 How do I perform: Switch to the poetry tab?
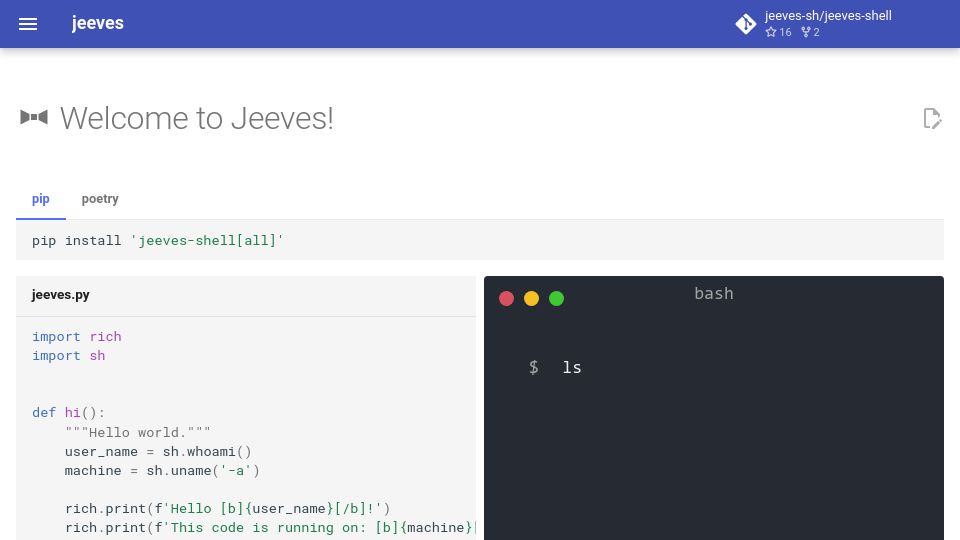(100, 199)
